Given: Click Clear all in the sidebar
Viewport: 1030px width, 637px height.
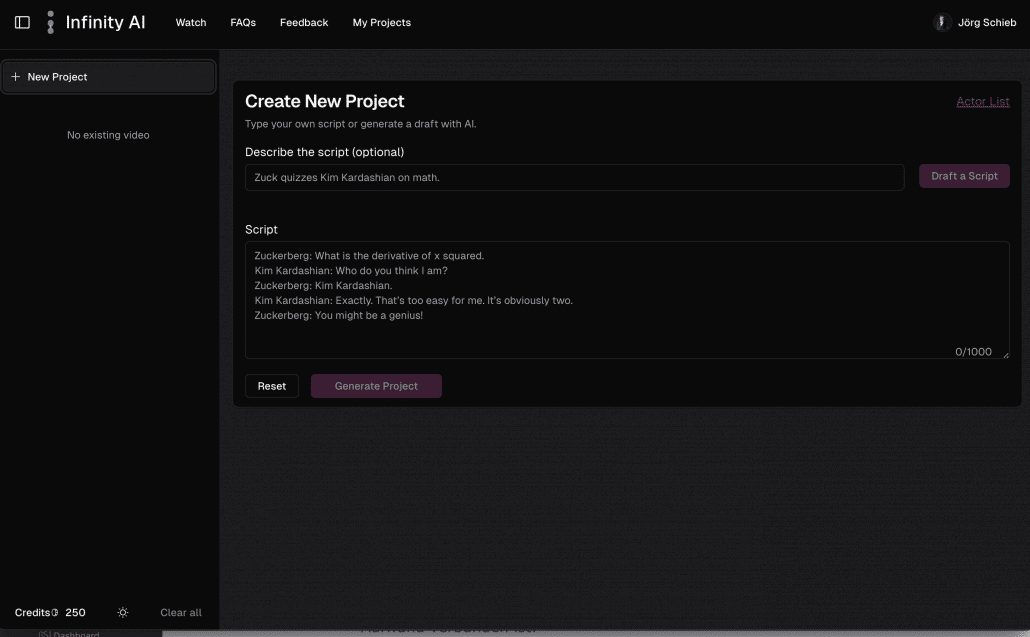Looking at the screenshot, I should tap(181, 612).
